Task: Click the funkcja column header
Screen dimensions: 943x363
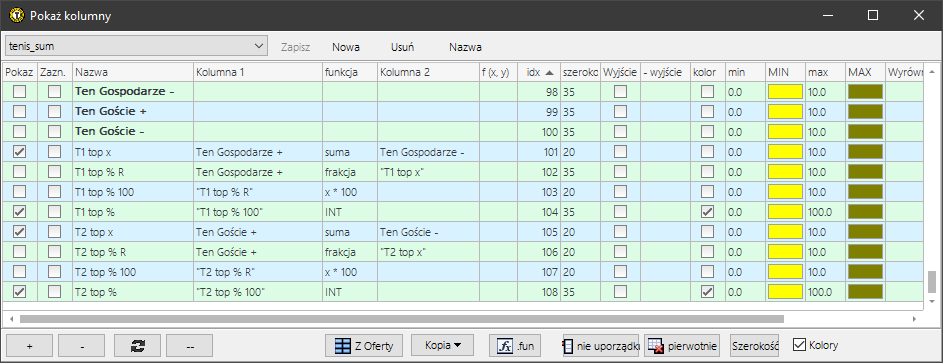Action: [x=349, y=72]
